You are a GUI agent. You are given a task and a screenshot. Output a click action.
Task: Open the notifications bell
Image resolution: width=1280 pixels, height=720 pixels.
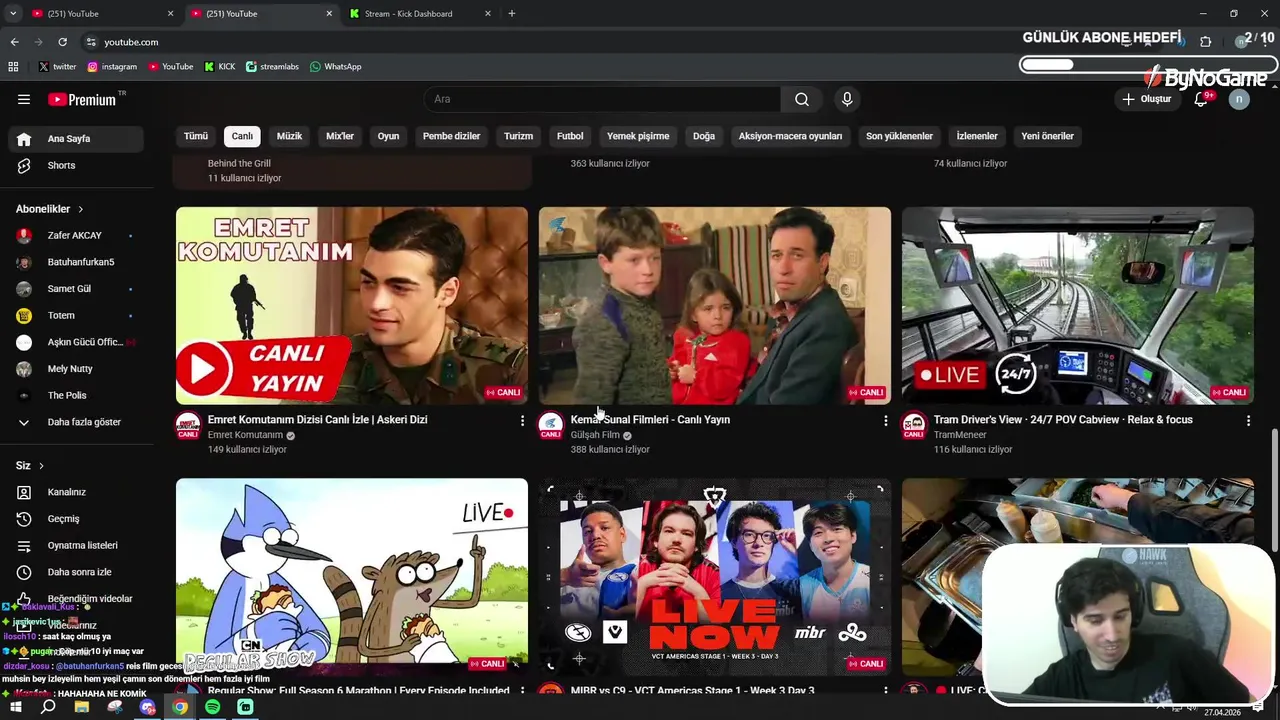[1202, 99]
